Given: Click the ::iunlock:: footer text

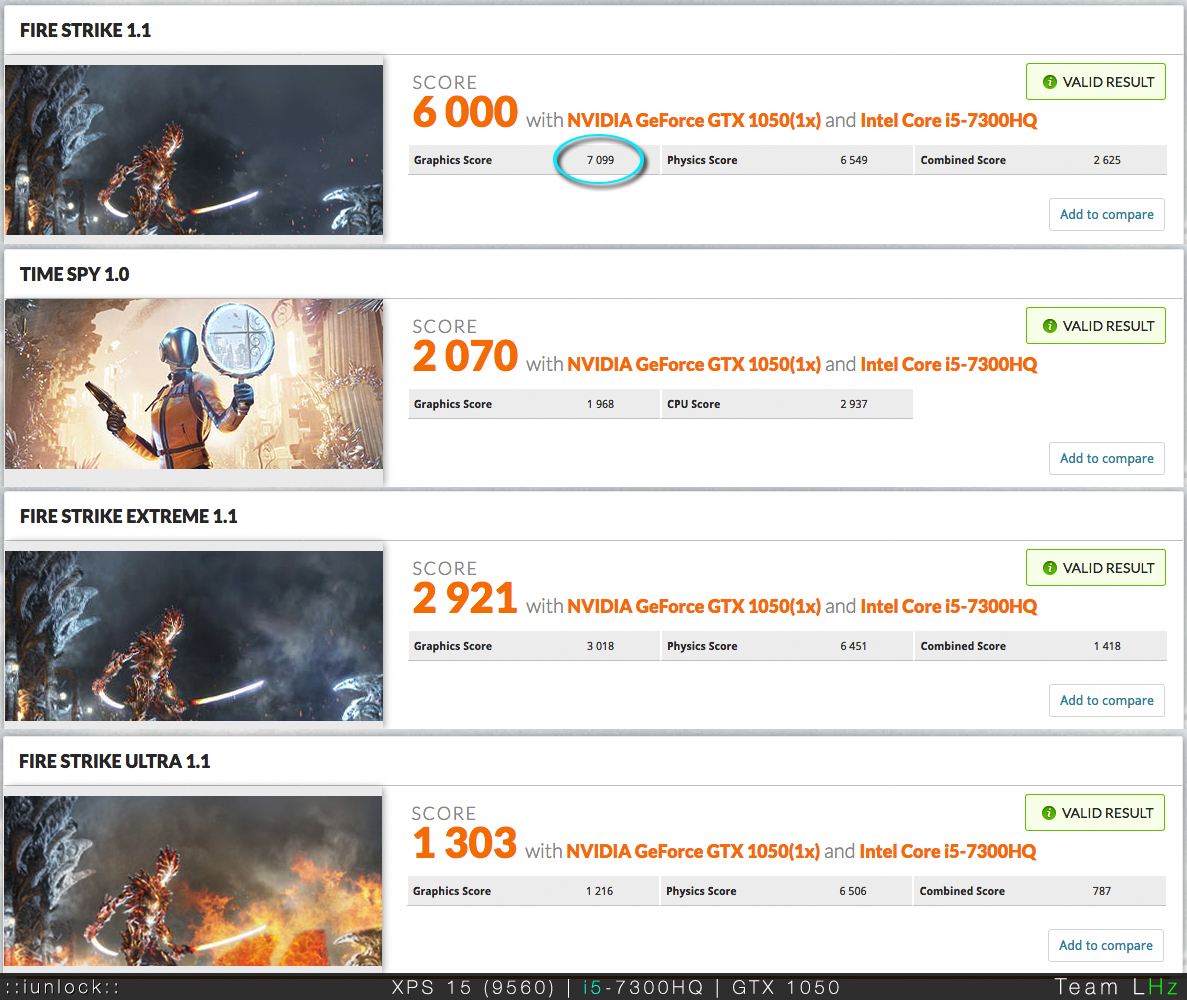Looking at the screenshot, I should coord(63,987).
